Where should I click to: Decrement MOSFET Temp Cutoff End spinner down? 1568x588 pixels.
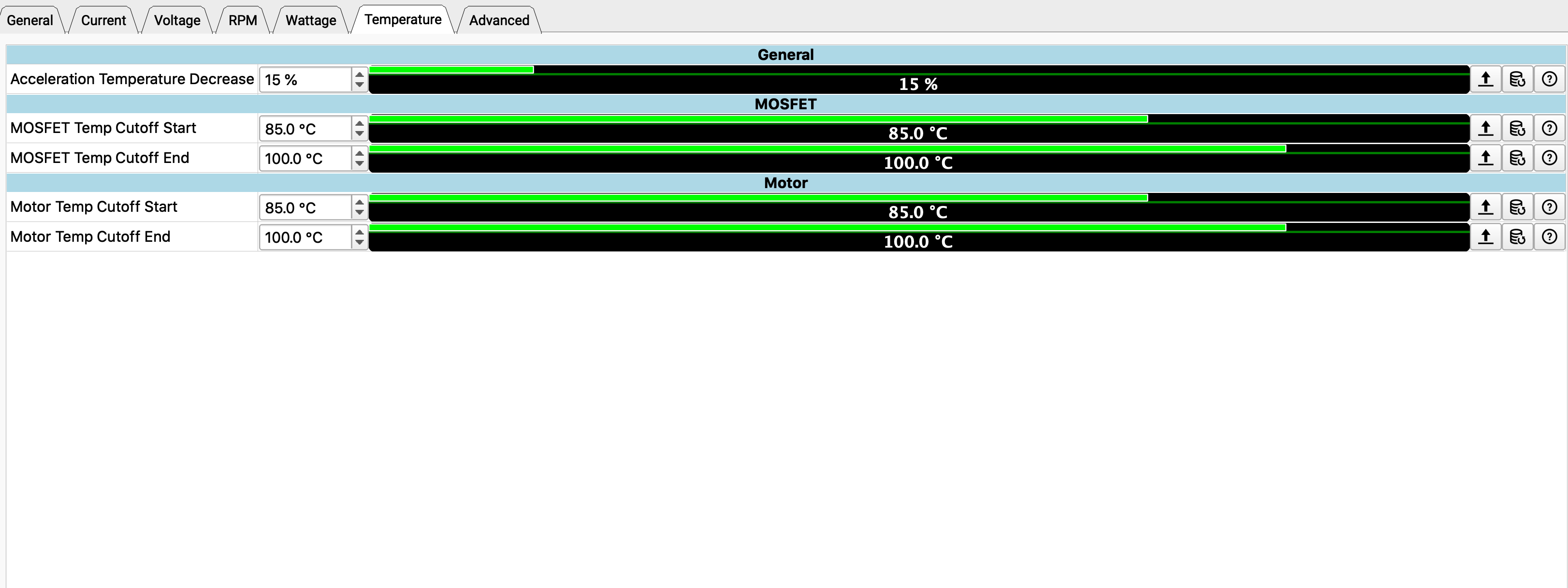(359, 164)
